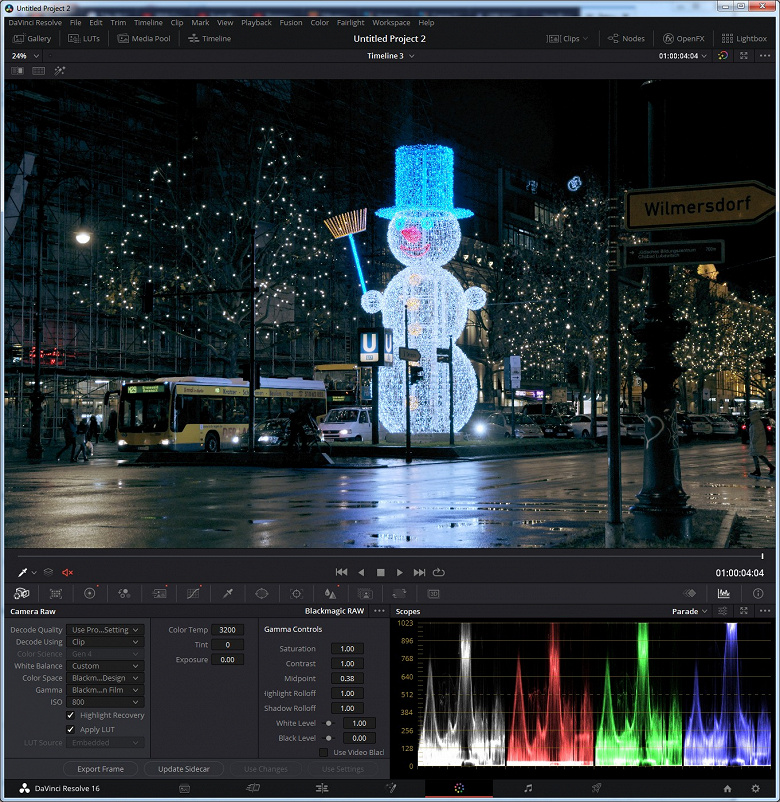Go to Project Settings gear icon
780x802 pixels.
[755, 788]
